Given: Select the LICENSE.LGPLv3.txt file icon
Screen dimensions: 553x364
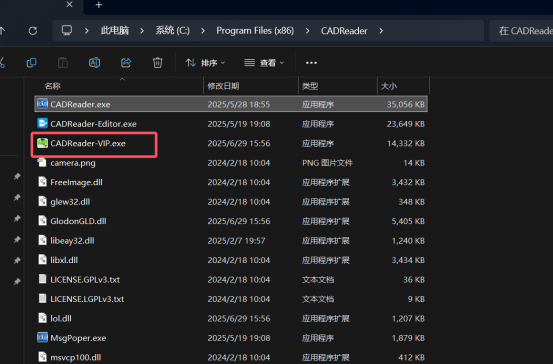Looking at the screenshot, I should coord(42,299).
